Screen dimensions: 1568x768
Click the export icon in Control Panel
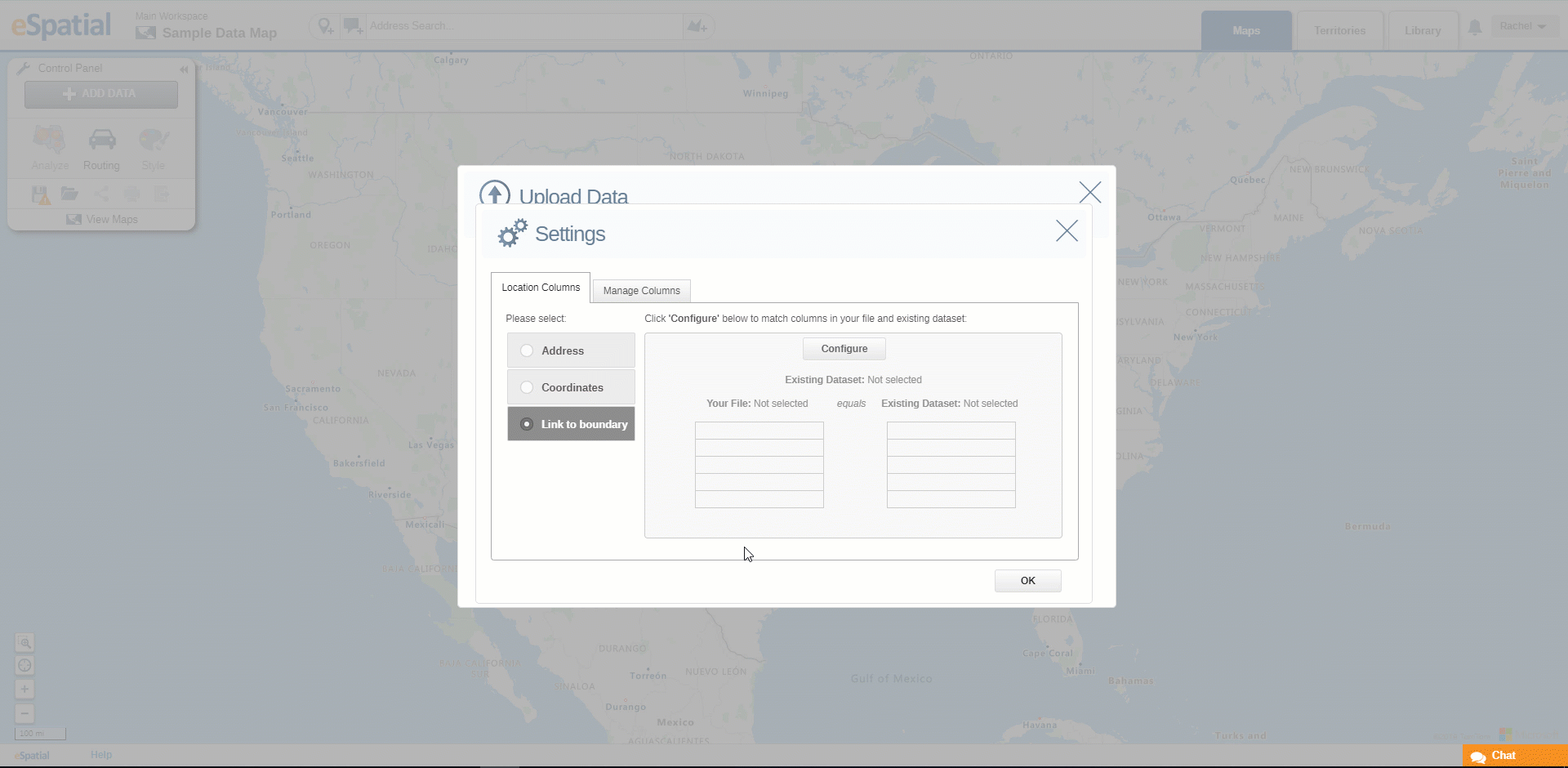pos(162,194)
